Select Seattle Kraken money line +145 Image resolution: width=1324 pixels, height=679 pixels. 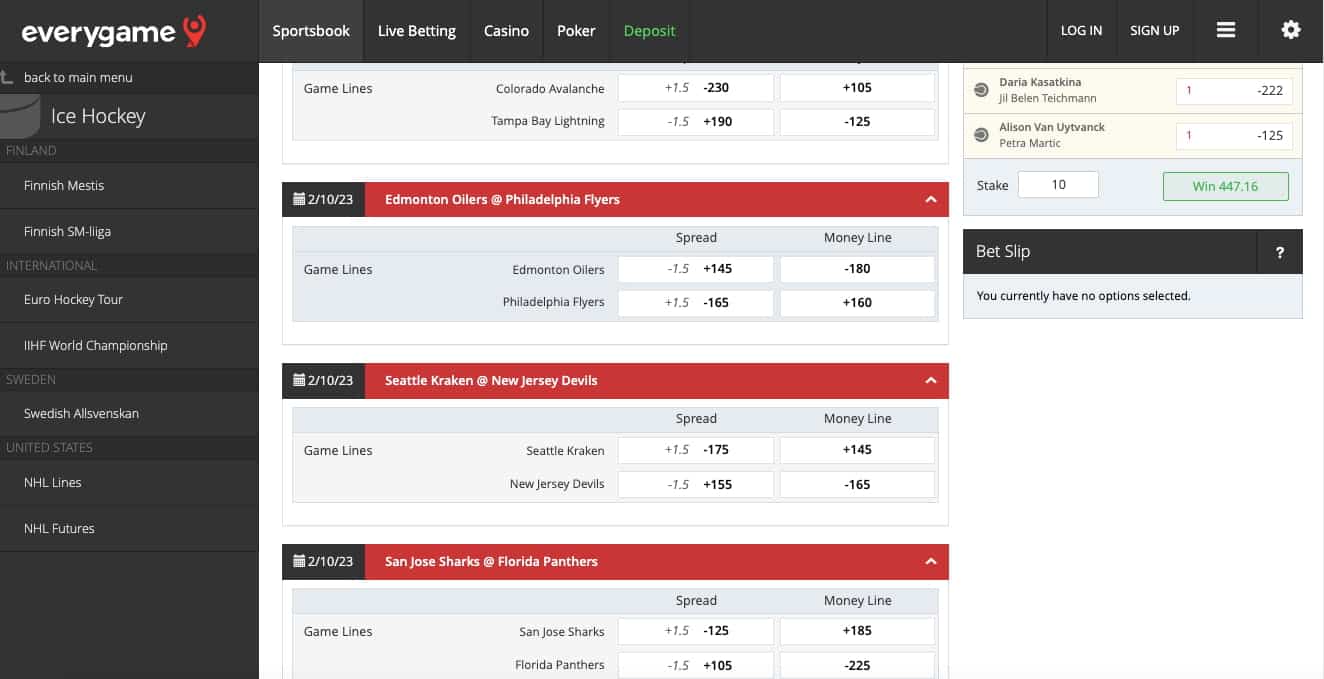click(x=857, y=450)
